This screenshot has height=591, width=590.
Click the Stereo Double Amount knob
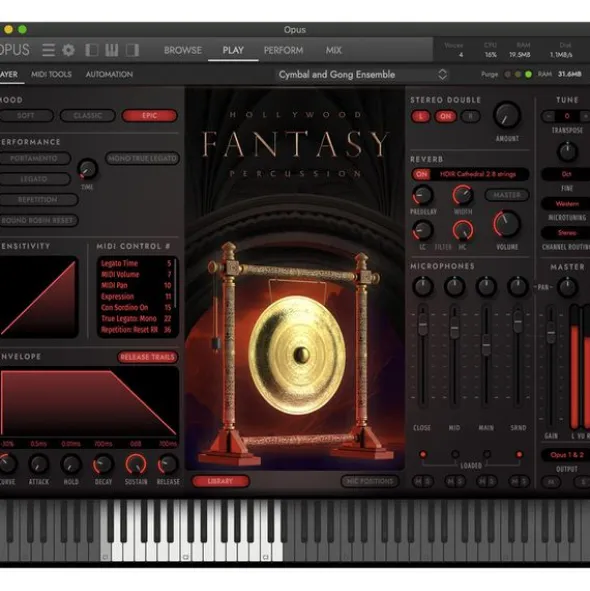(x=507, y=115)
